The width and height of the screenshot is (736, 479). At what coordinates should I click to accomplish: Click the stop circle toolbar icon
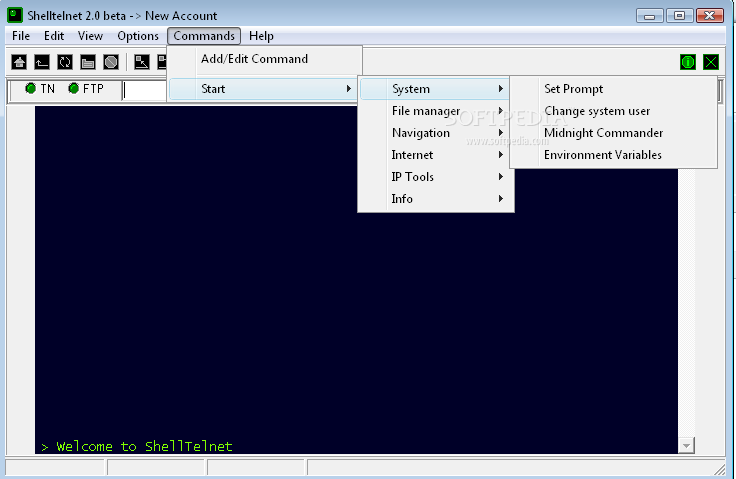coord(111,62)
